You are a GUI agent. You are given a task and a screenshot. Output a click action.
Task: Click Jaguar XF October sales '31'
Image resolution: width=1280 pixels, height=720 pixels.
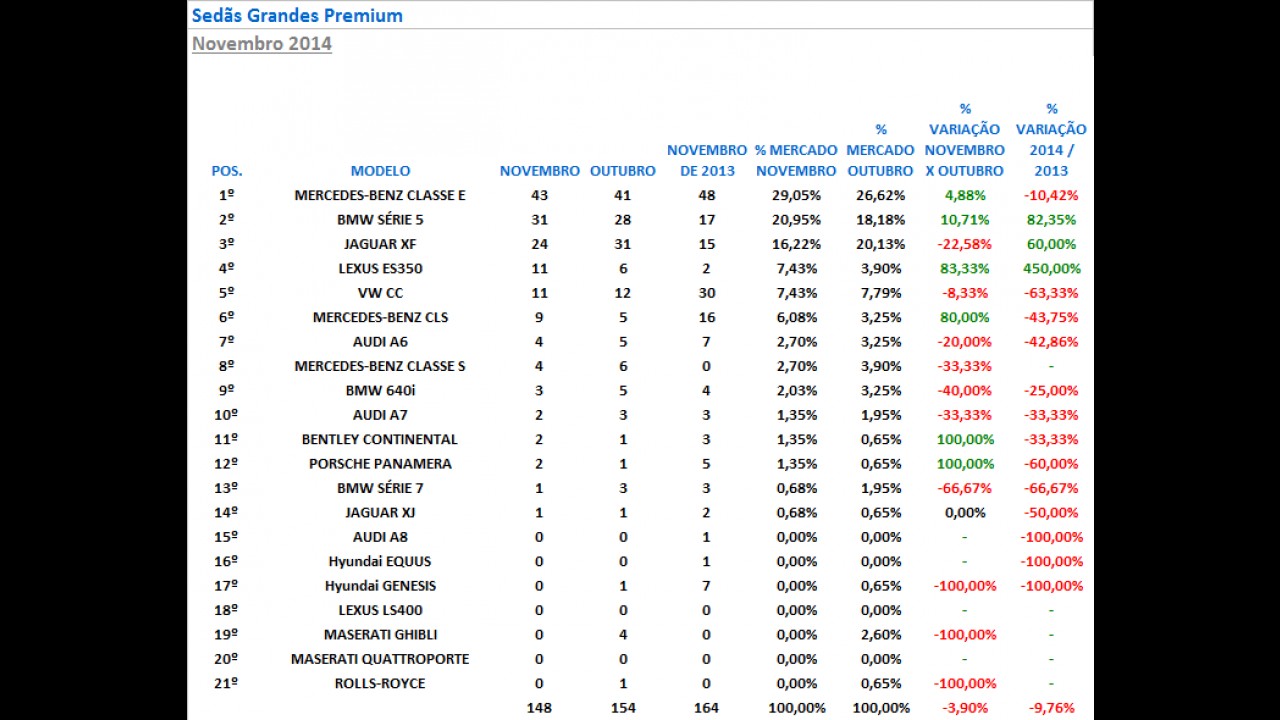click(623, 244)
